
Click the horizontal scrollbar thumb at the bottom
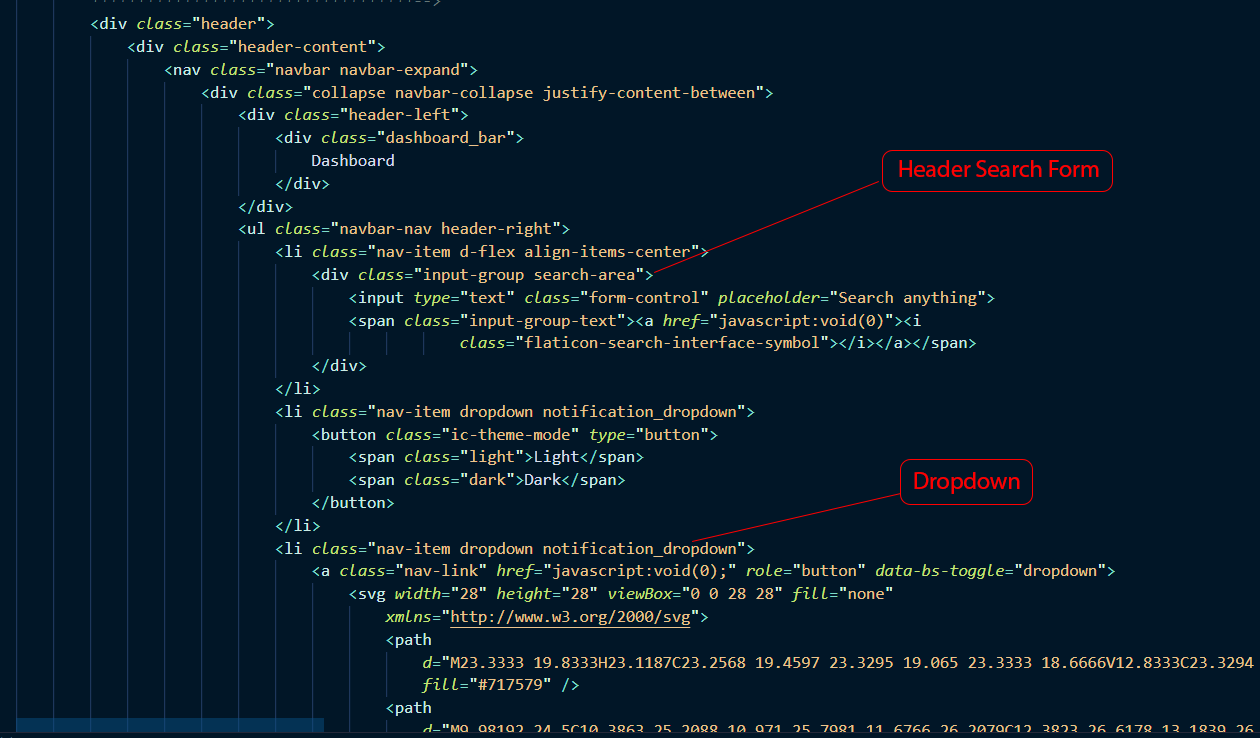(170, 725)
